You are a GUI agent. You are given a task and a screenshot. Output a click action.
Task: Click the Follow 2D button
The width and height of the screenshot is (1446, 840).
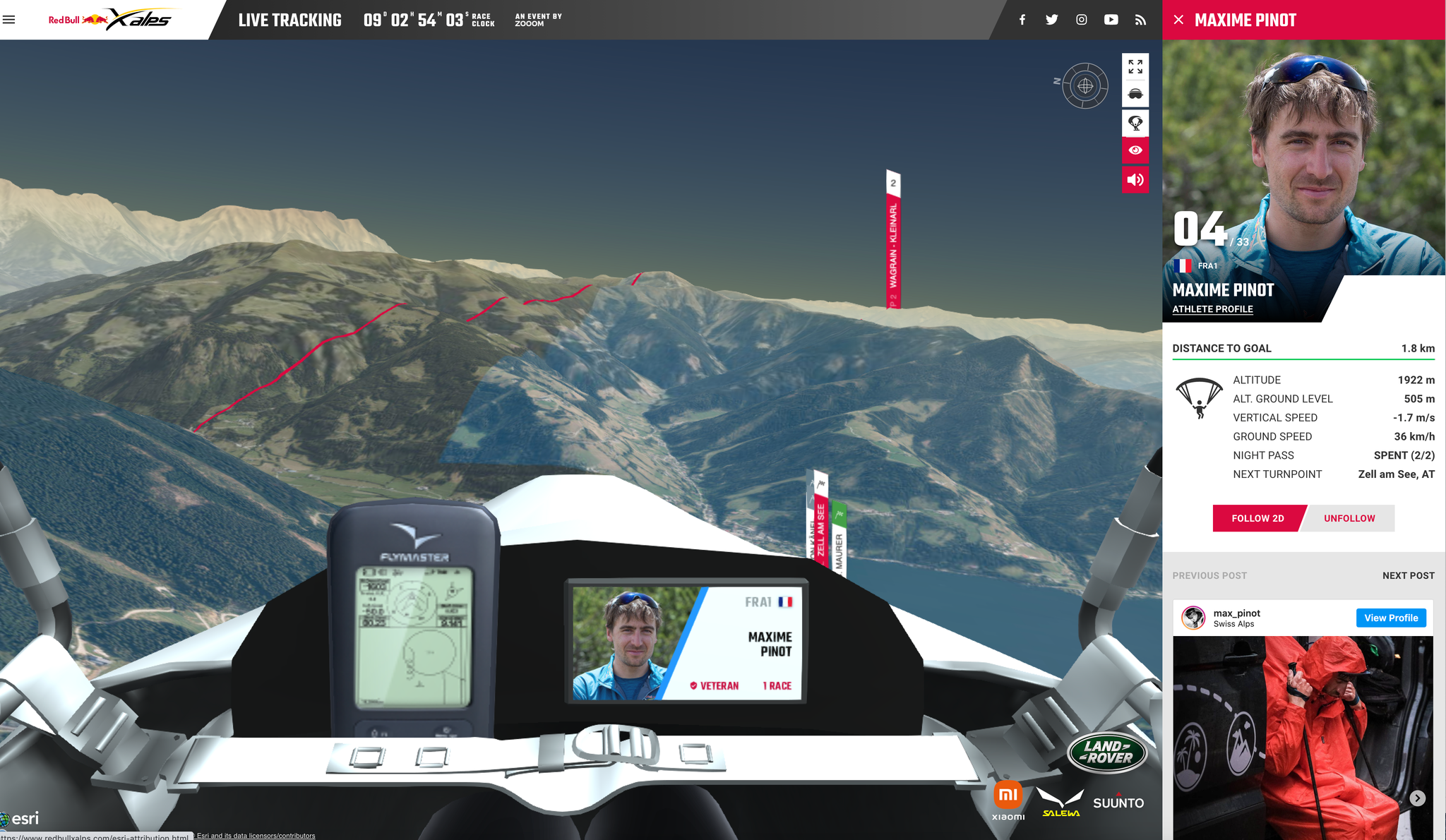[x=1258, y=518]
